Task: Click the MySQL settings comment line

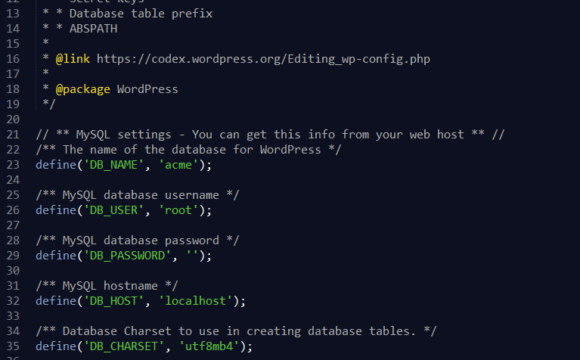Action: pyautogui.click(x=270, y=134)
